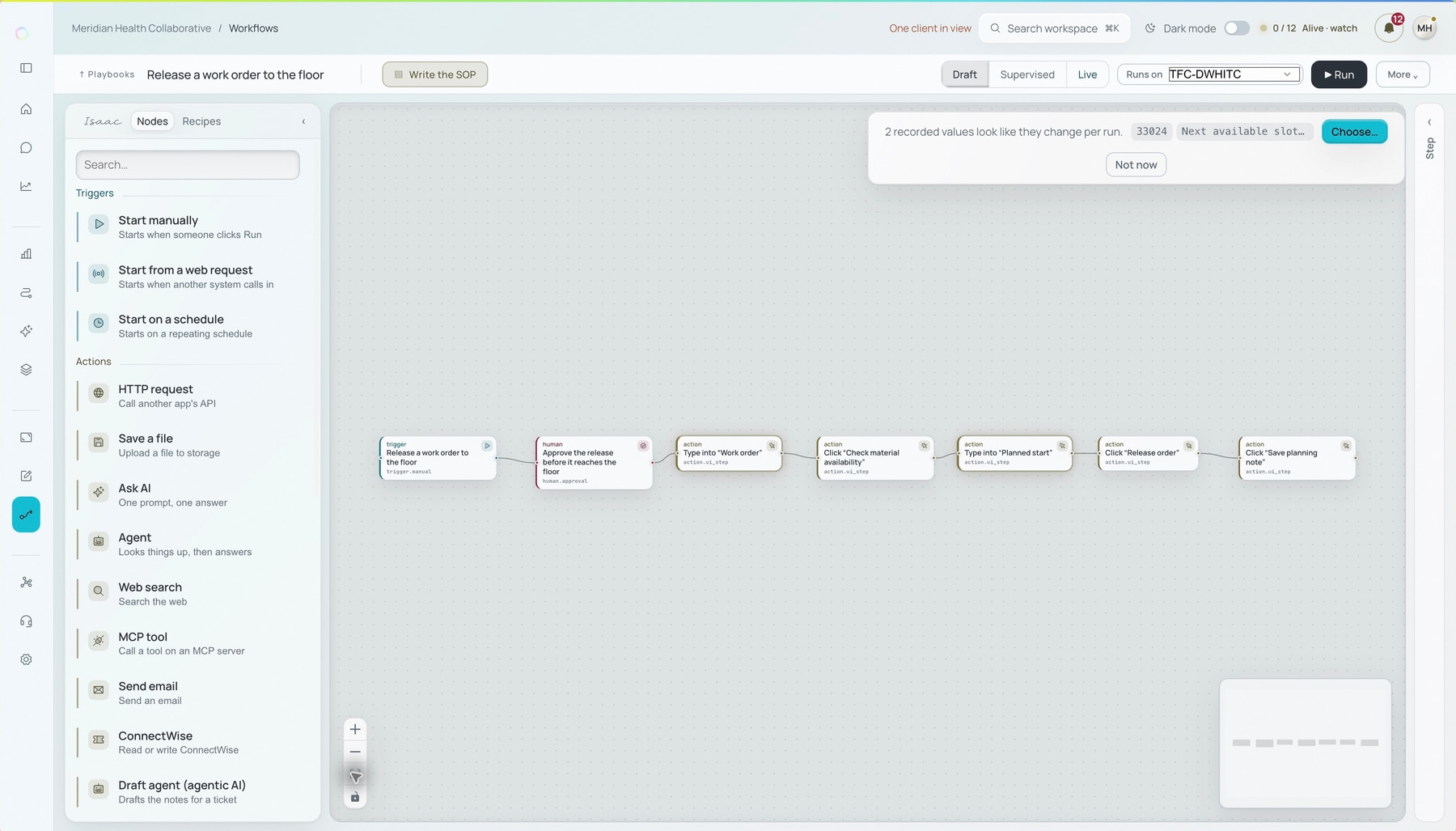Expand the Step side panel
Image resolution: width=1456 pixels, height=831 pixels.
click(1429, 122)
